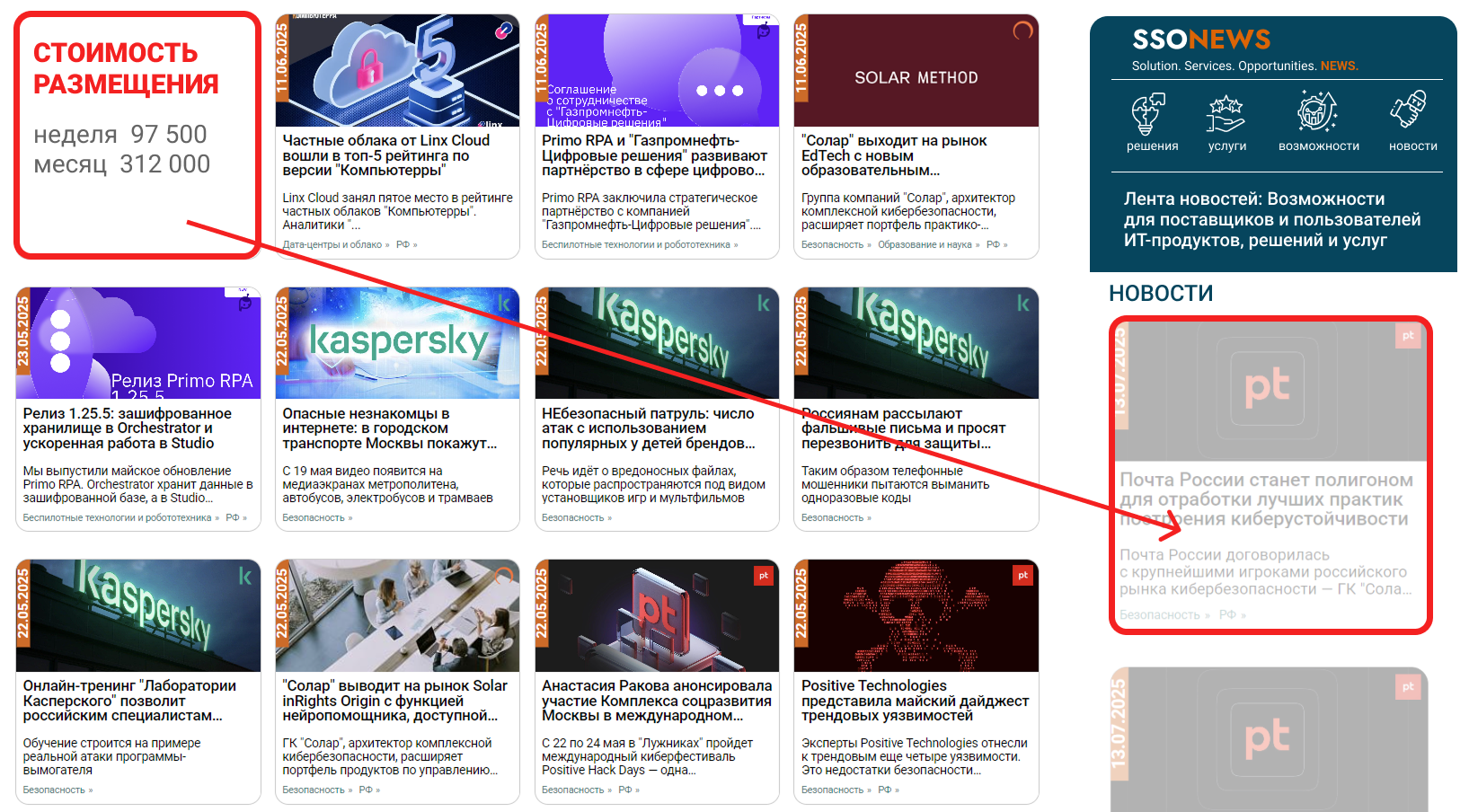Open excerpt С 22 по 24 мая в Лужниках

(647, 756)
